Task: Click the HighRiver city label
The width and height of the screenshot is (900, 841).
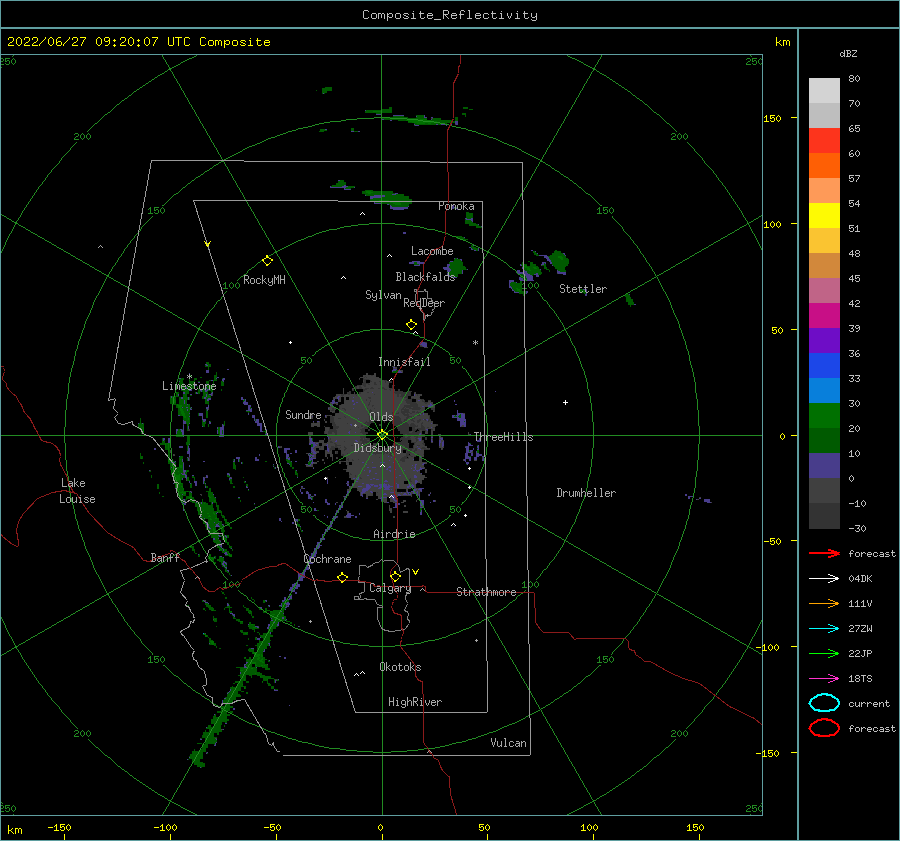Action: [415, 702]
